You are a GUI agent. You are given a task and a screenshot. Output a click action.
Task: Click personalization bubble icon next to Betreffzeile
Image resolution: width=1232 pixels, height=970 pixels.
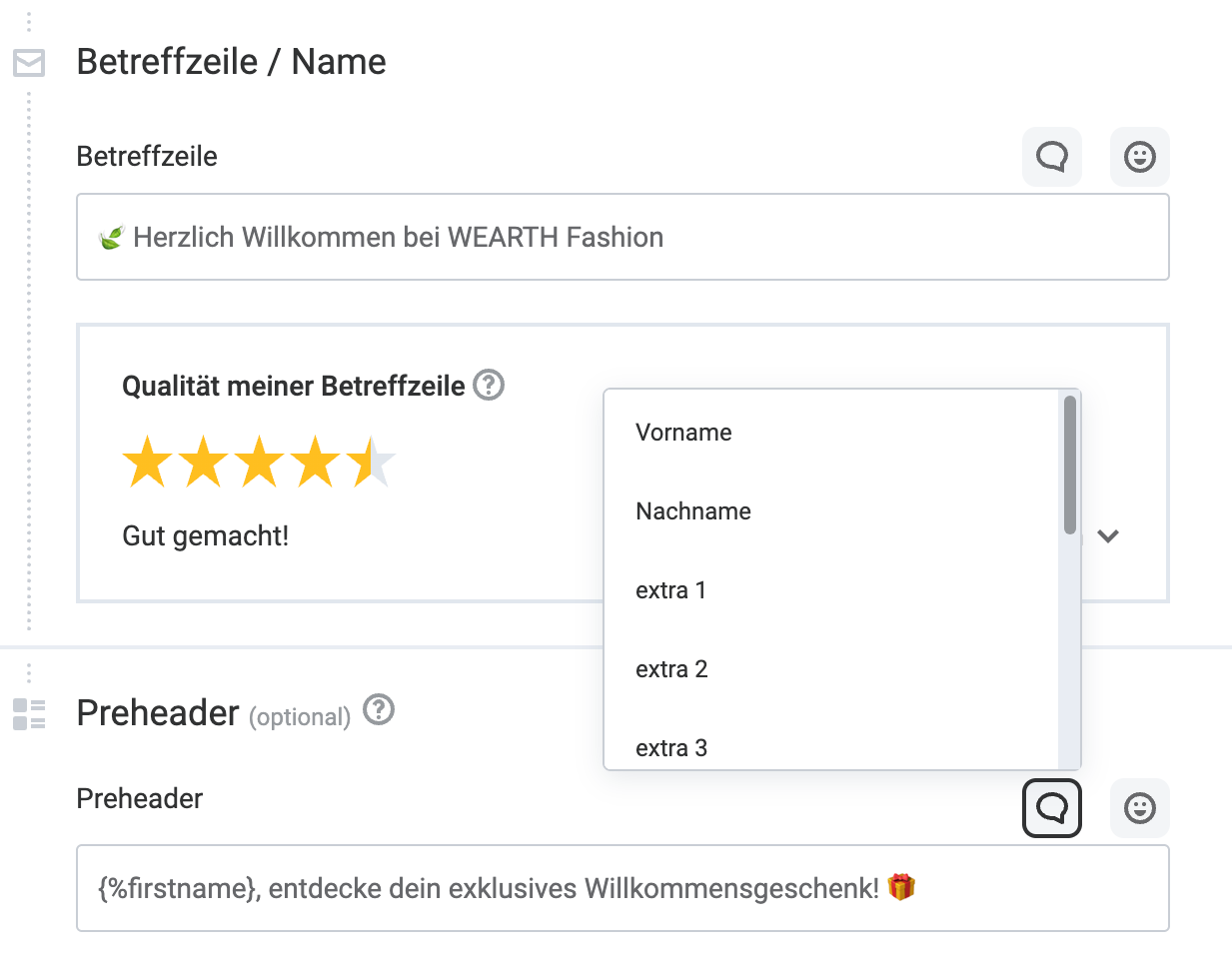(1051, 157)
